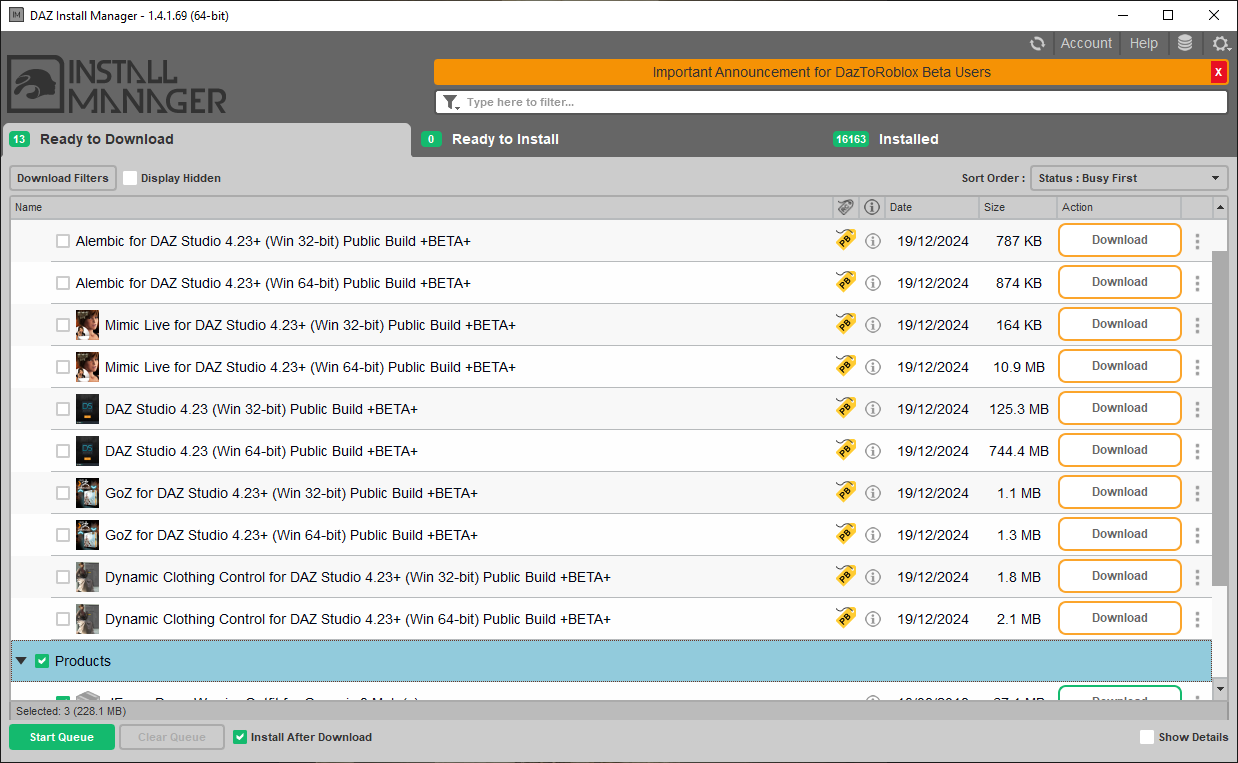Image resolution: width=1238 pixels, height=763 pixels.
Task: Switch to Ready to Download tab
Action: tap(206, 139)
